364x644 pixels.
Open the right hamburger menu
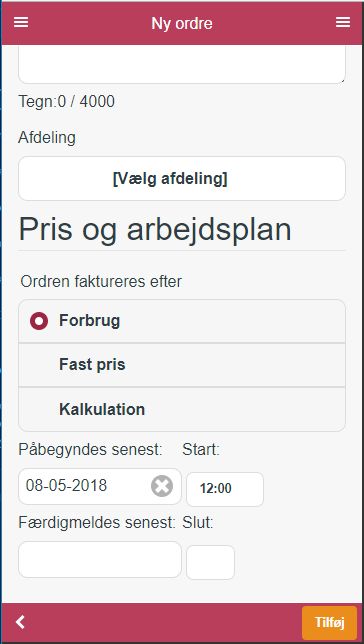(x=343, y=23)
